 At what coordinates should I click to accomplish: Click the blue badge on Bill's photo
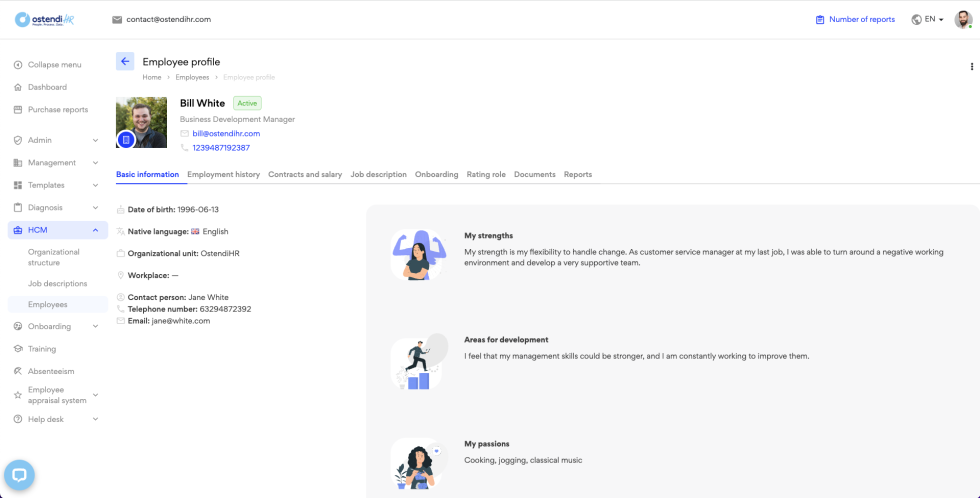126,140
